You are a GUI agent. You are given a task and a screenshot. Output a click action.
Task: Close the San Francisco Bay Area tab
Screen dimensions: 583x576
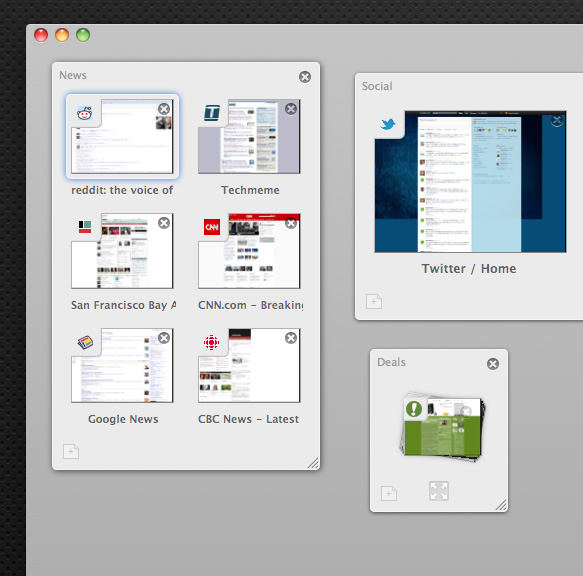pyautogui.click(x=164, y=223)
